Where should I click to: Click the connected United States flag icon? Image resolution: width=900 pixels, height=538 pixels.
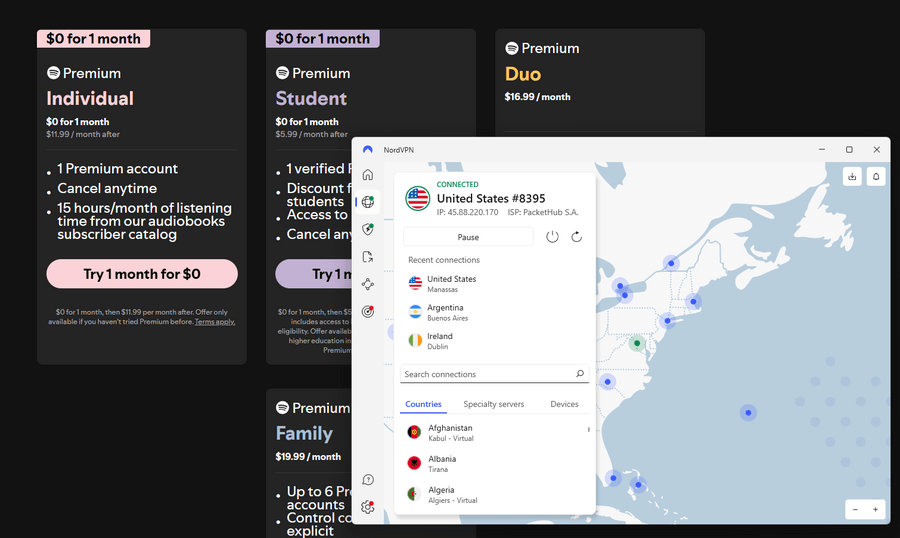(x=417, y=199)
